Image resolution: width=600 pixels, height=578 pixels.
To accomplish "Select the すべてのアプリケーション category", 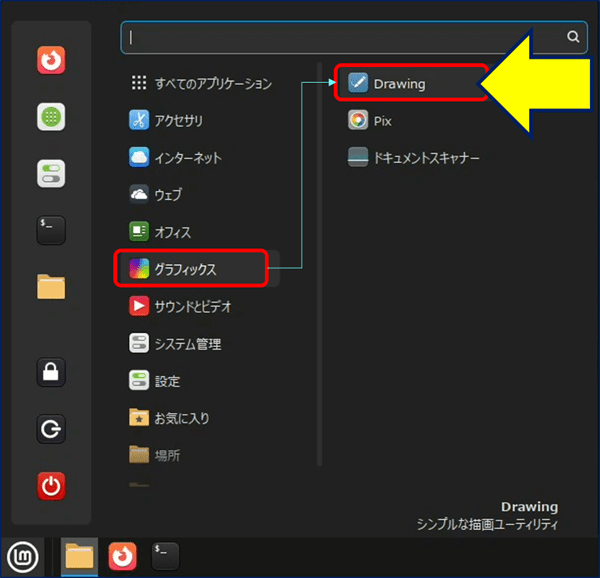I will coord(201,83).
